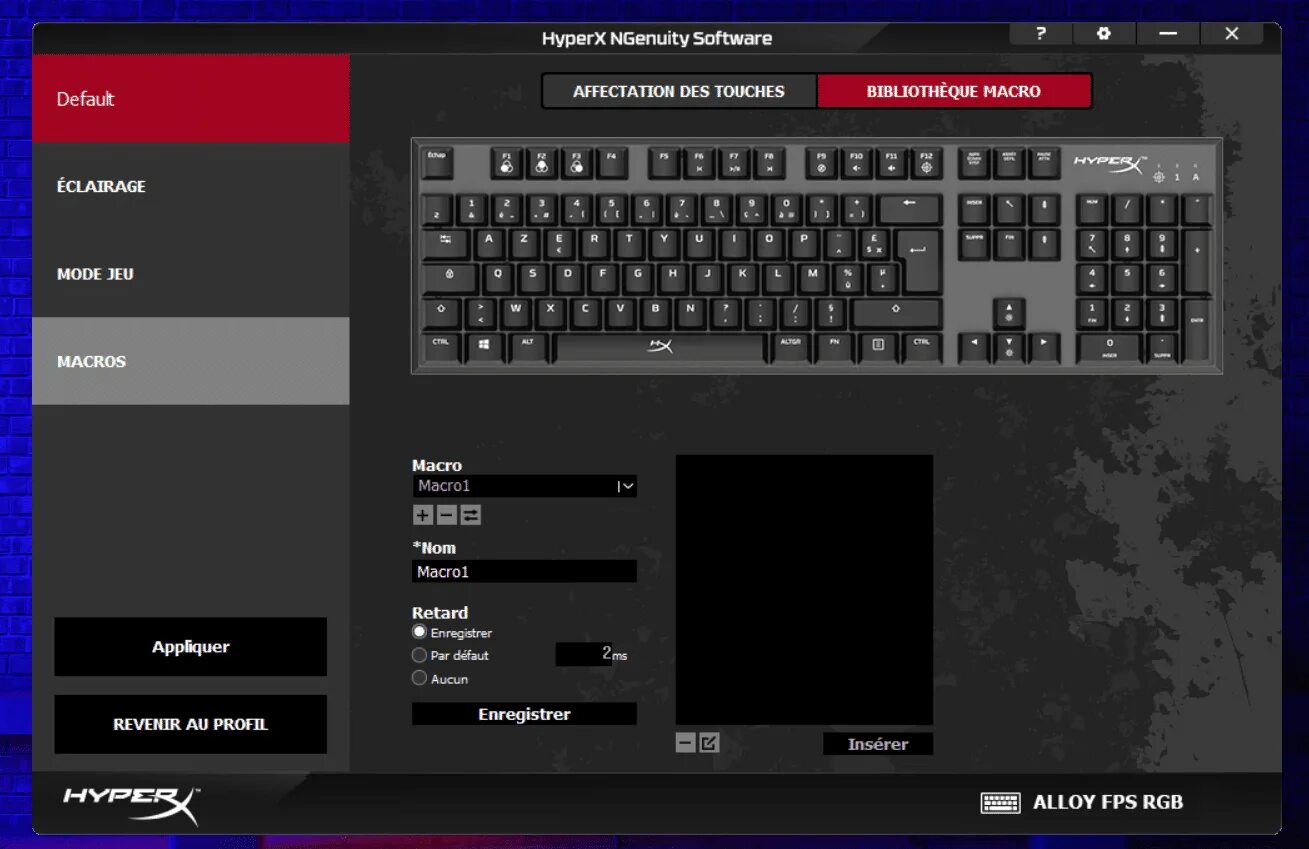The width and height of the screenshot is (1309, 849).
Task: Open the Mode jeu section
Action: pyautogui.click(x=191, y=274)
